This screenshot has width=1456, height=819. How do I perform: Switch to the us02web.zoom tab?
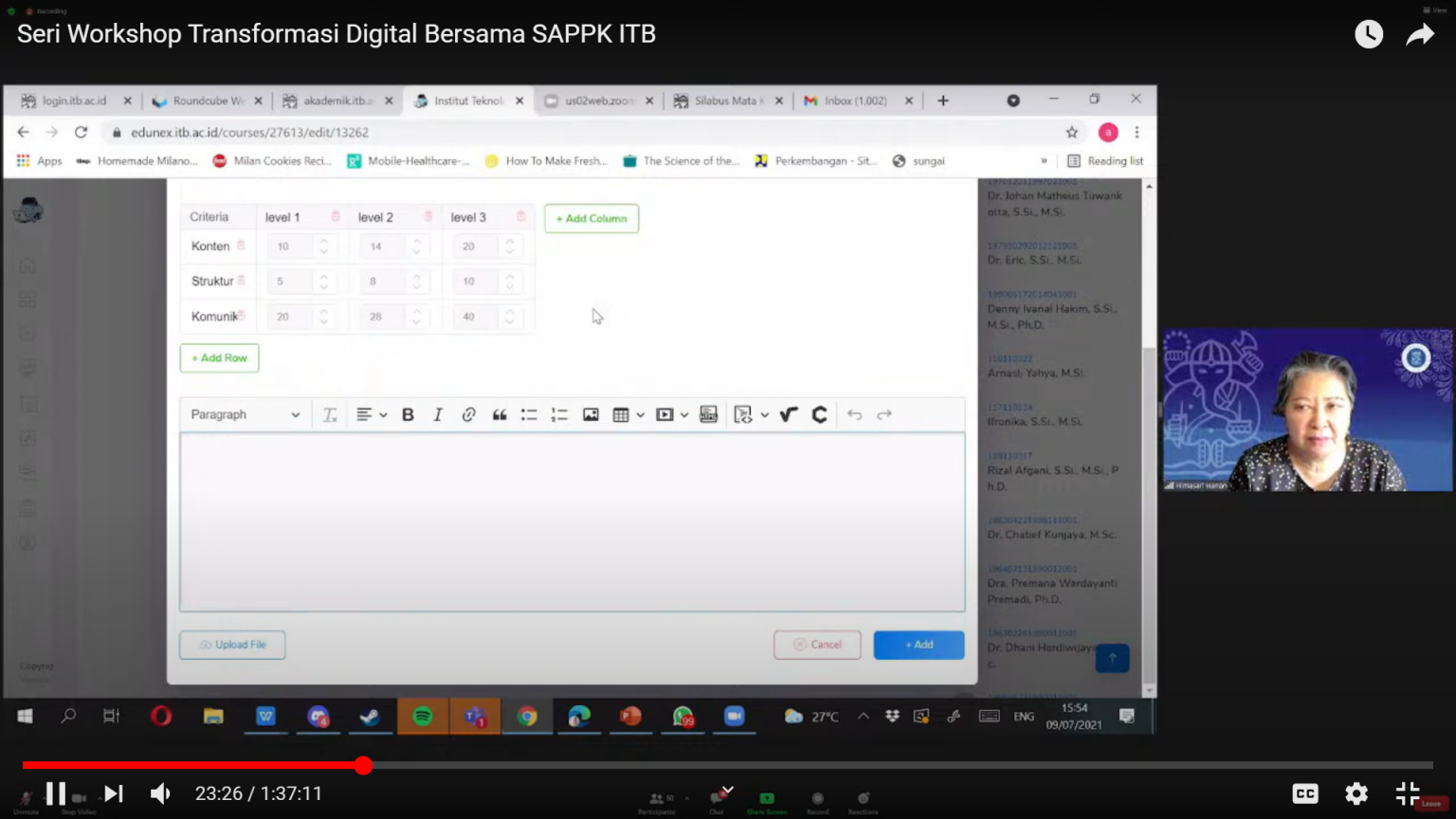[x=599, y=100]
